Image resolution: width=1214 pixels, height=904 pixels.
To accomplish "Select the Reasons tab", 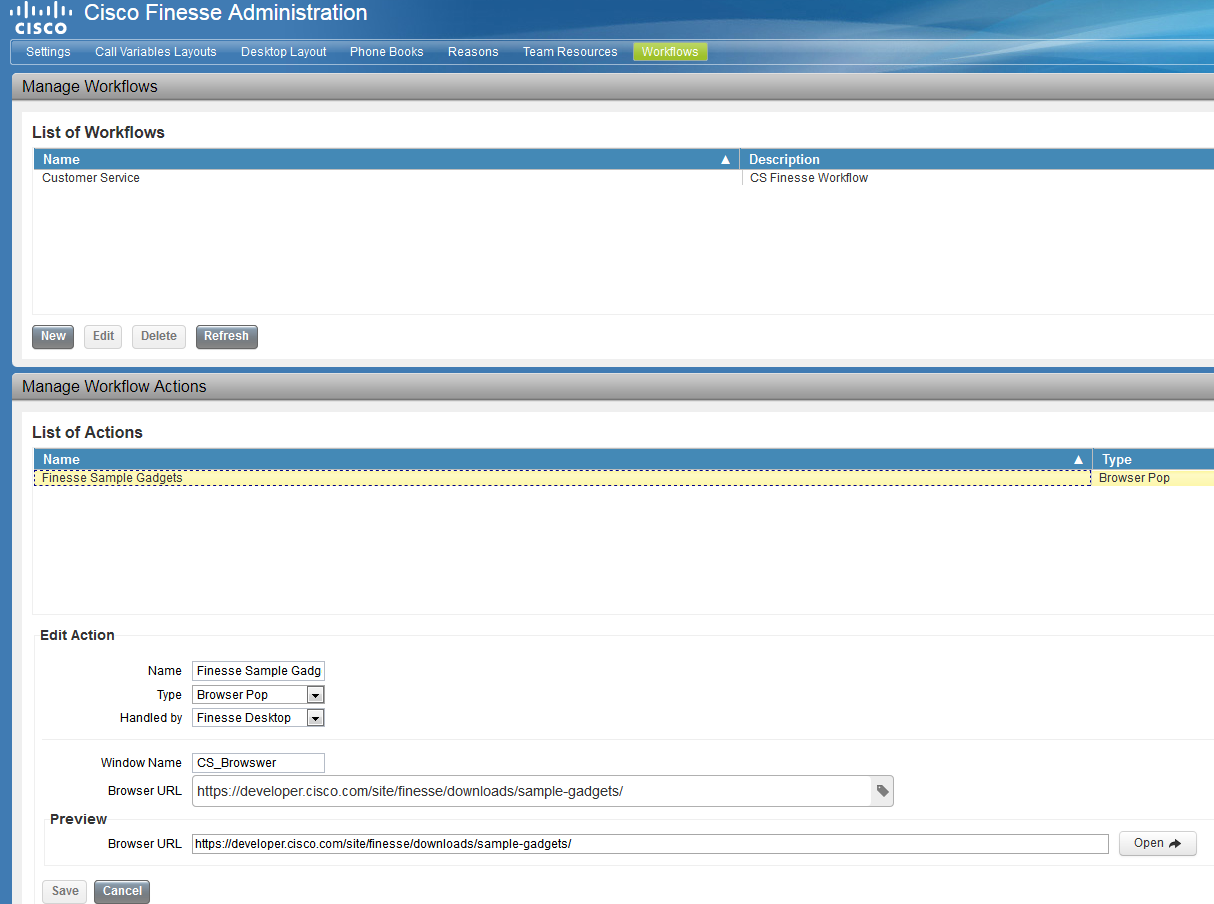I will [x=473, y=52].
